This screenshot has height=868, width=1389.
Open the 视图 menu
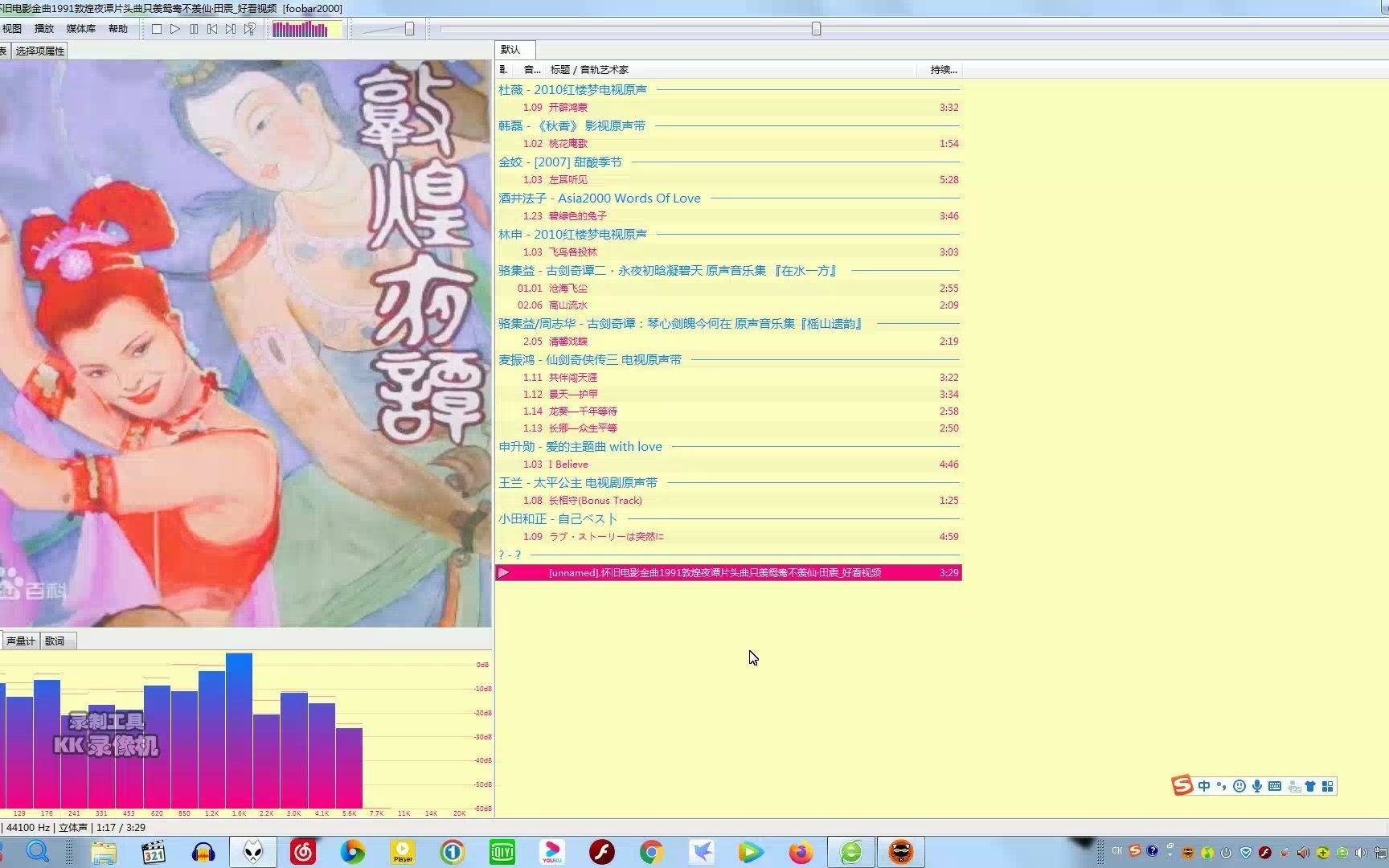[11, 29]
